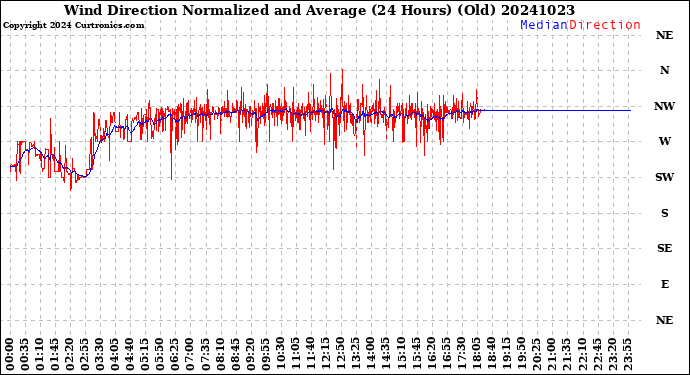Click the '01:45' time axis label
Screen dimensions: 690x375
[55, 354]
